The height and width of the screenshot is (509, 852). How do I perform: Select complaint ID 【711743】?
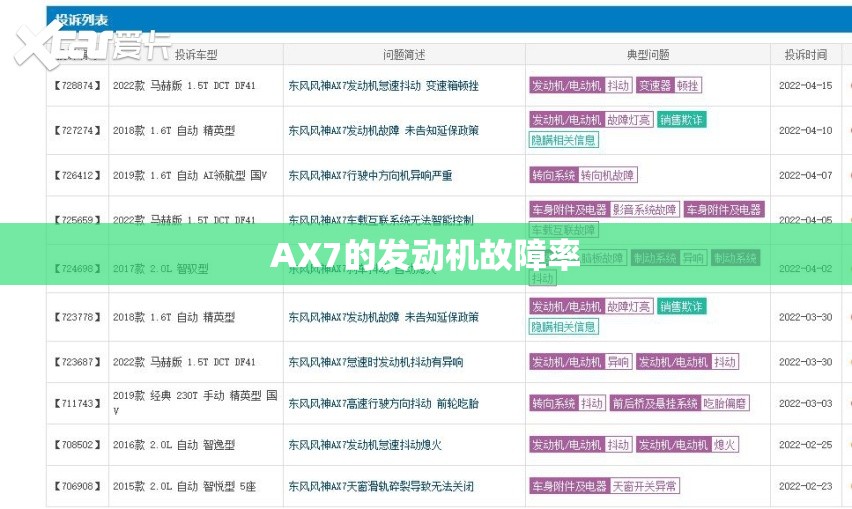pyautogui.click(x=78, y=403)
